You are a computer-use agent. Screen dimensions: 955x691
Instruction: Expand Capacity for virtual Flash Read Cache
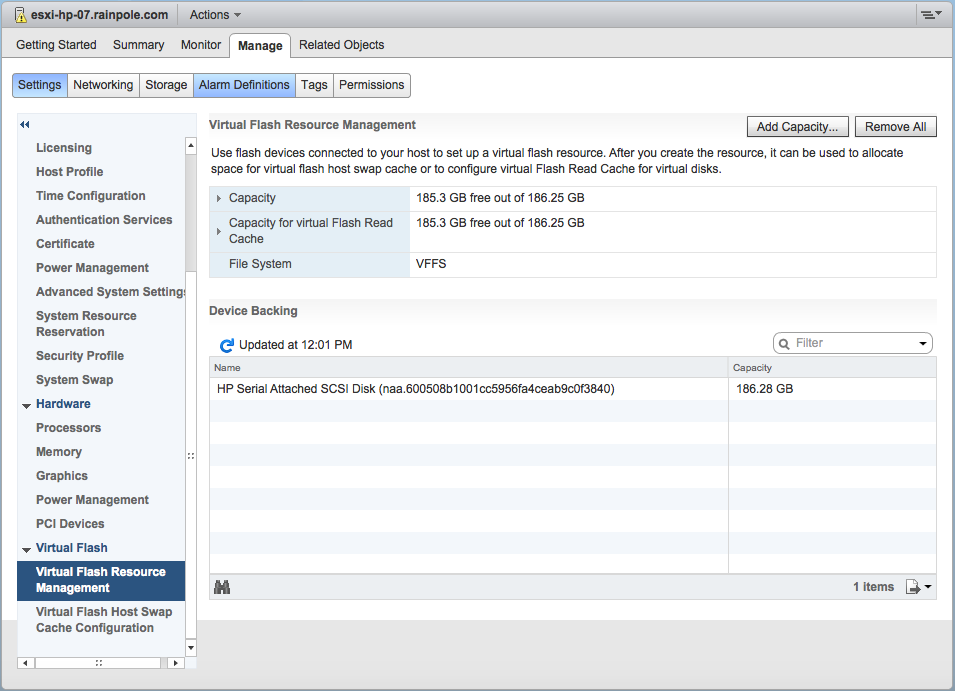pos(219,231)
